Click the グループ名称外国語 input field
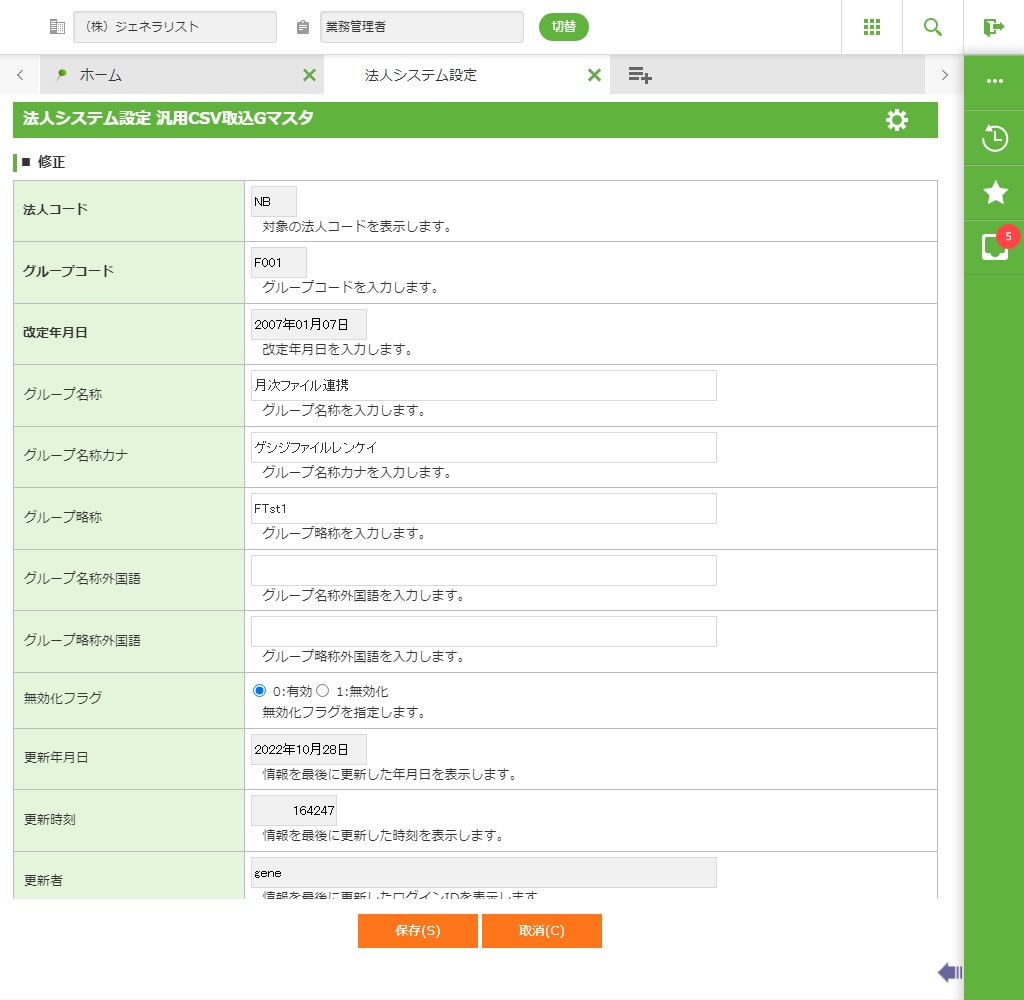This screenshot has width=1024, height=1000. [484, 570]
